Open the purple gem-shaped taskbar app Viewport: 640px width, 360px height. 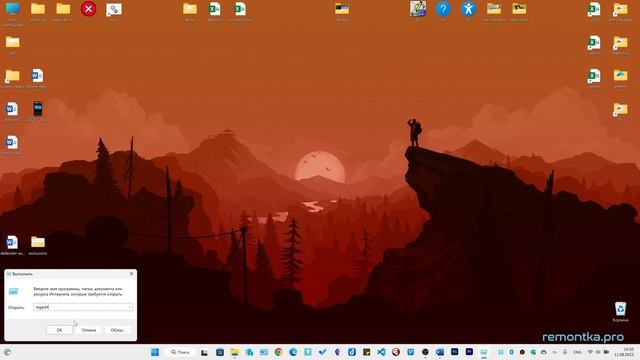tap(337, 352)
